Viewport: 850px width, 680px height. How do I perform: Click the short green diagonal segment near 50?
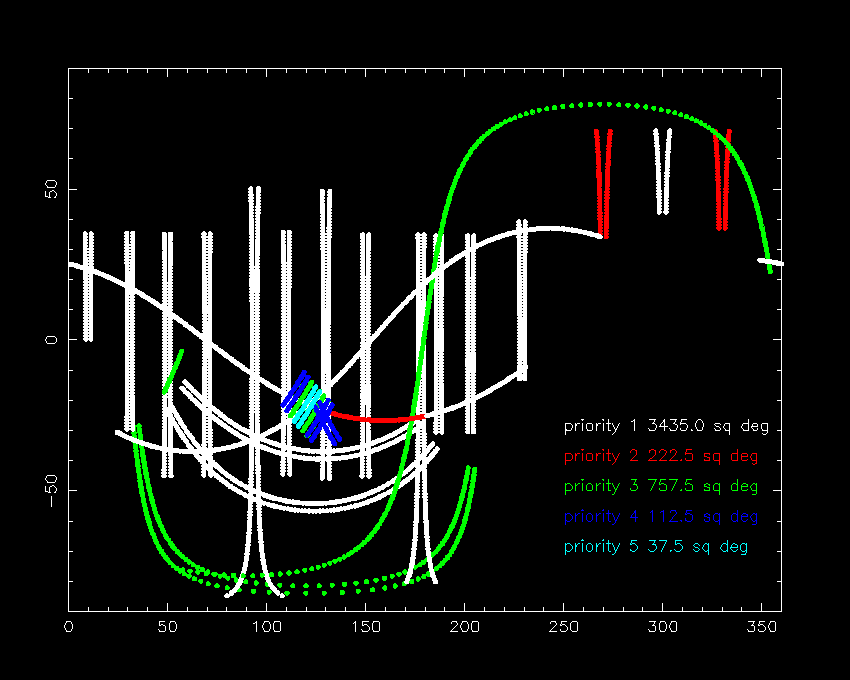[173, 371]
